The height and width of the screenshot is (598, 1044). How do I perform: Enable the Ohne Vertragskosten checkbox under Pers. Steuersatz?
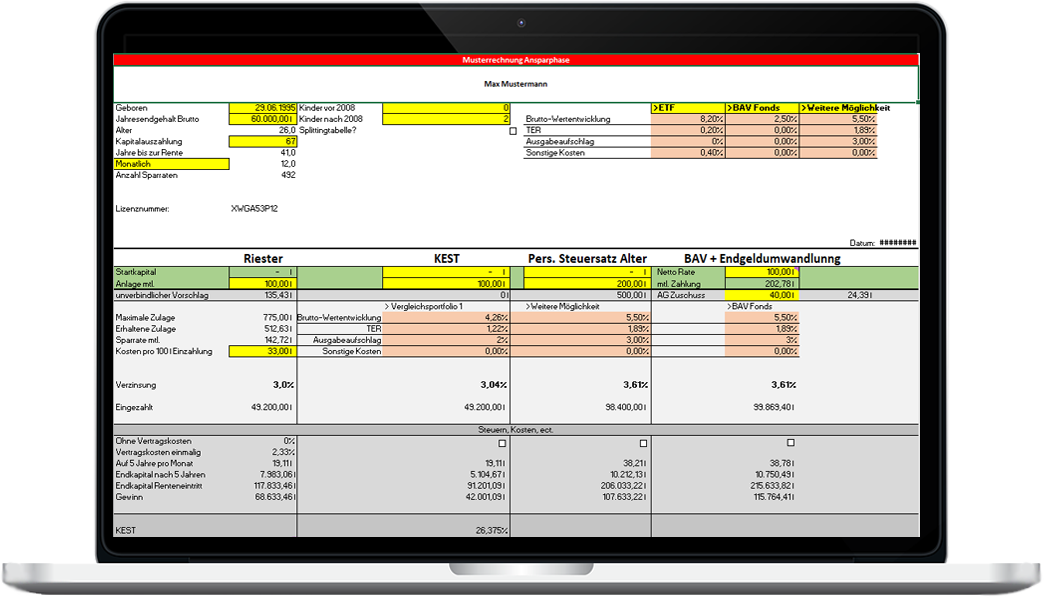tap(642, 443)
